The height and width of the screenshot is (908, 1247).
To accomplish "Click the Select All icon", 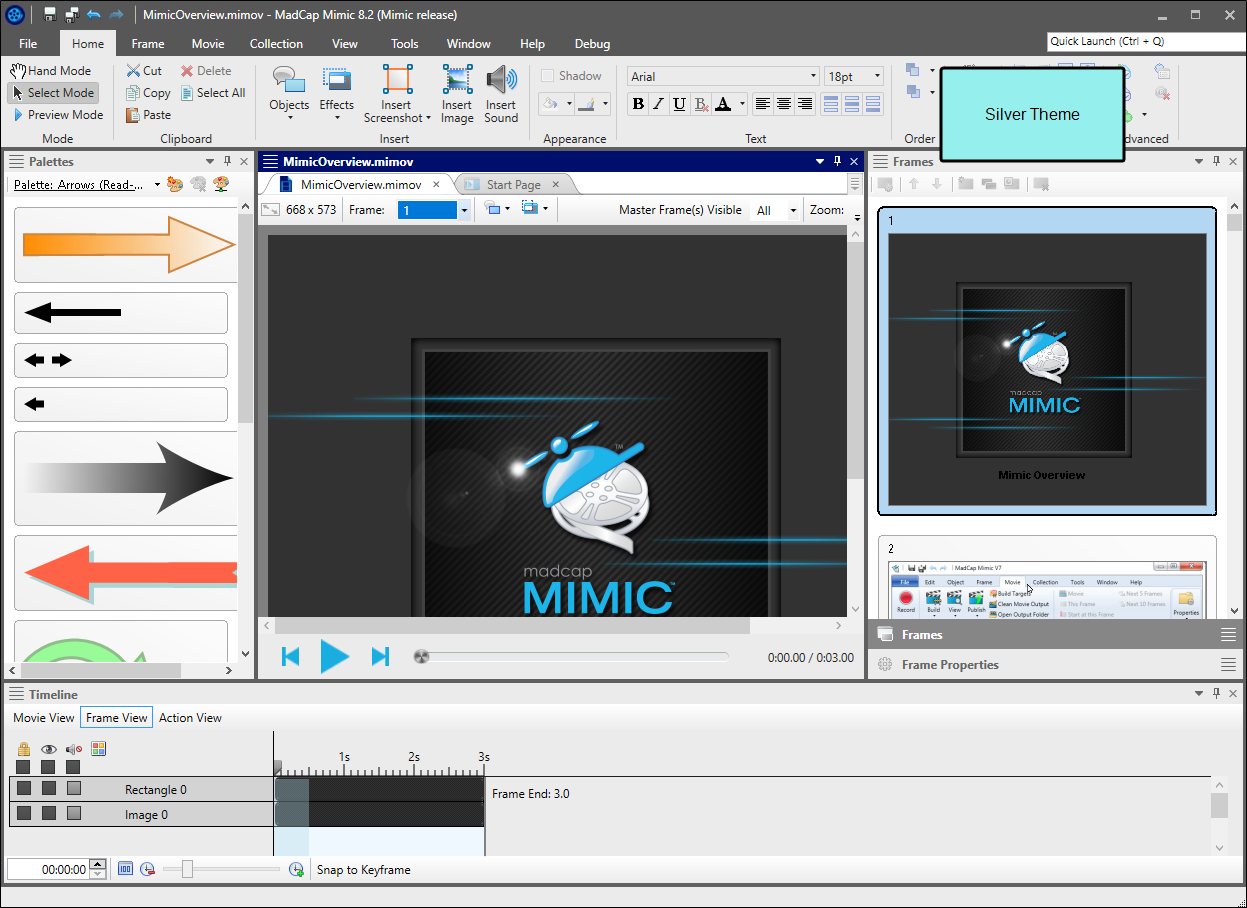I will (187, 93).
